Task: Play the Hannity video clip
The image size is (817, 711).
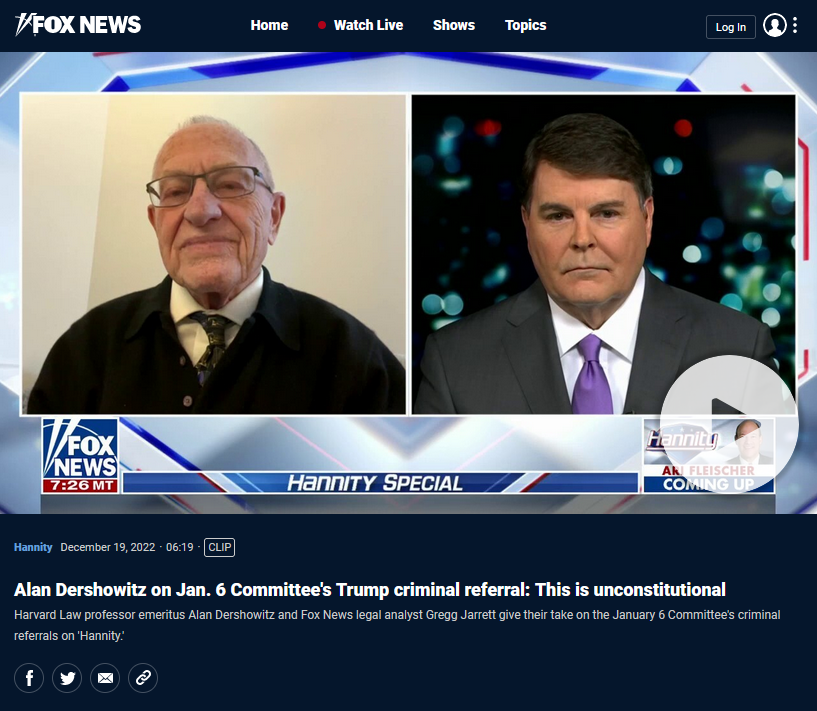Action: pos(729,424)
